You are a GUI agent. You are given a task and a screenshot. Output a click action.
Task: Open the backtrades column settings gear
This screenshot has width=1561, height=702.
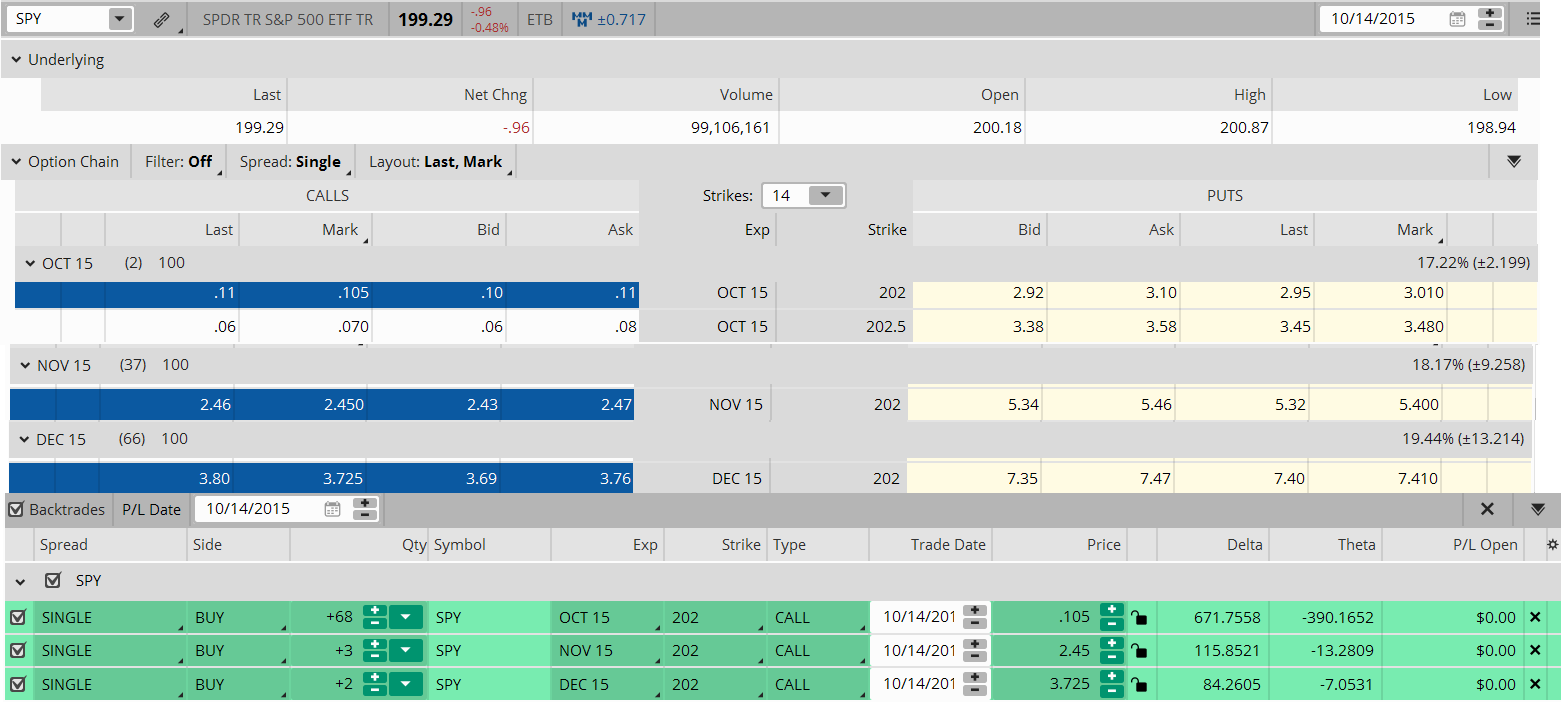[x=1552, y=545]
